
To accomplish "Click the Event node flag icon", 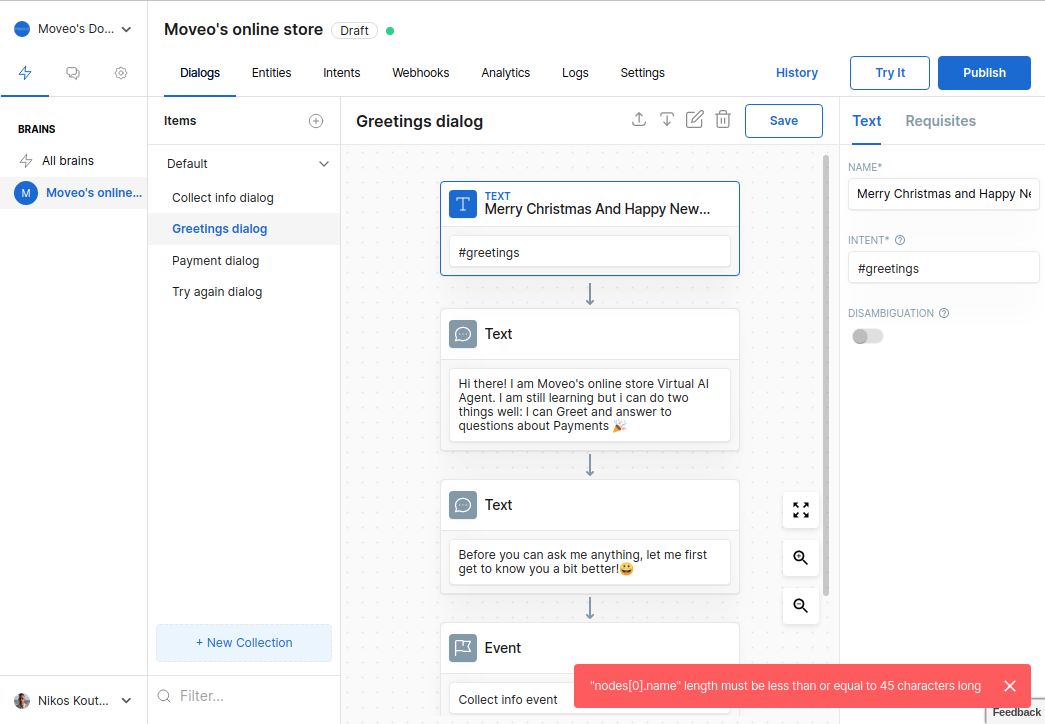I will (x=463, y=648).
